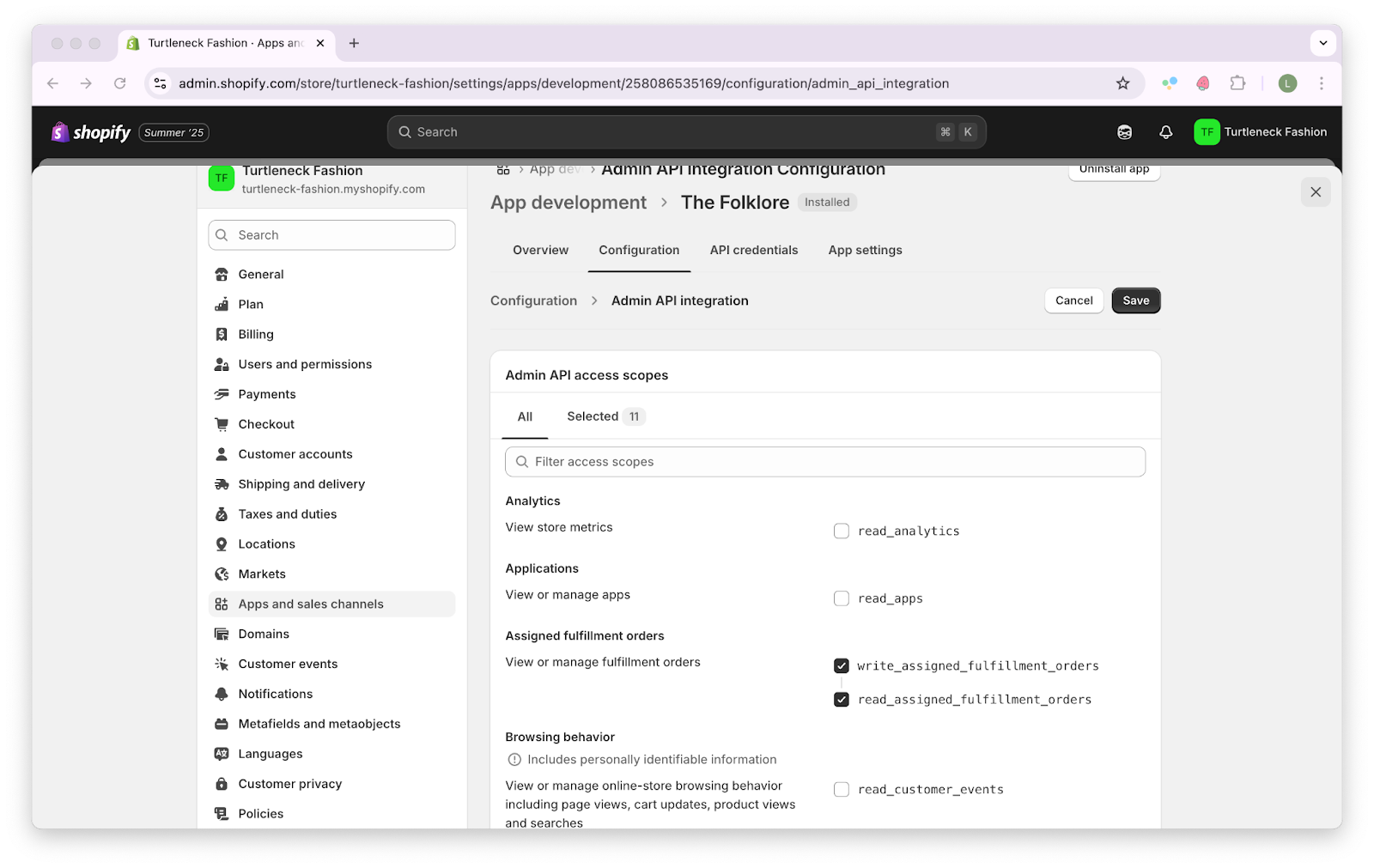This screenshot has width=1374, height=868.
Task: Click Cancel to discard changes
Action: (x=1073, y=300)
